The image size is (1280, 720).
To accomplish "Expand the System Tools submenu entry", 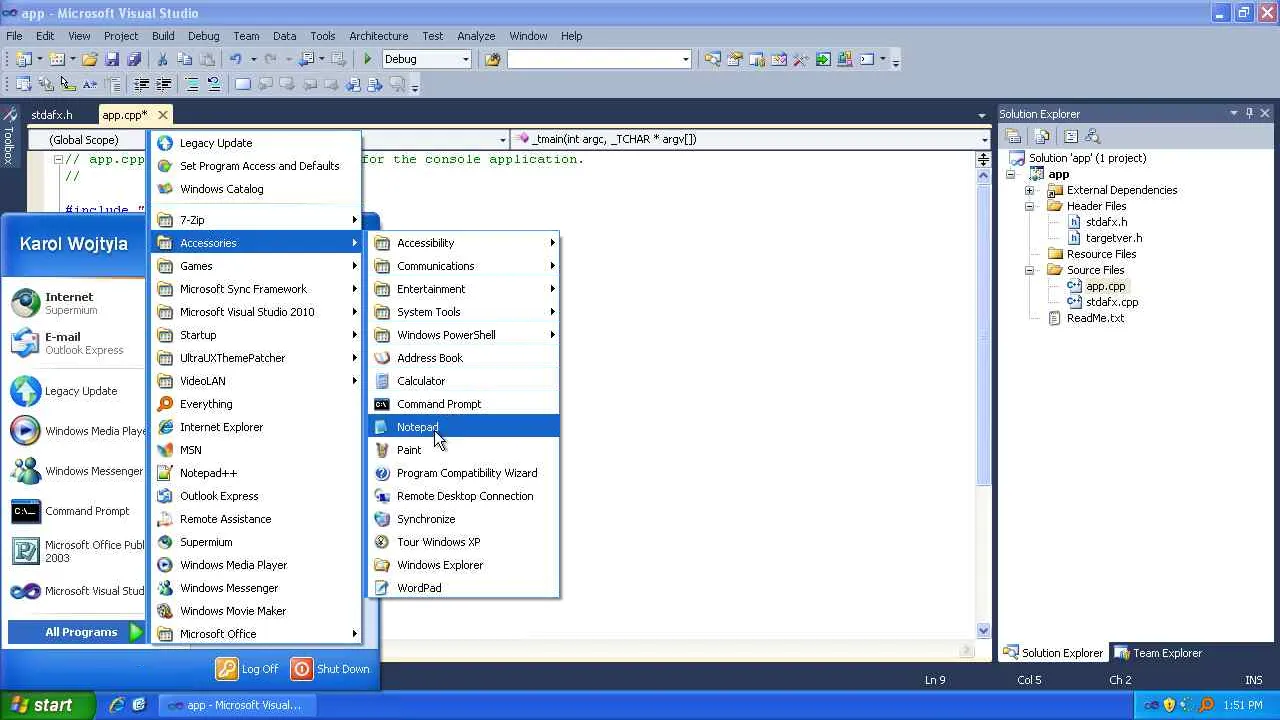I will tap(464, 312).
